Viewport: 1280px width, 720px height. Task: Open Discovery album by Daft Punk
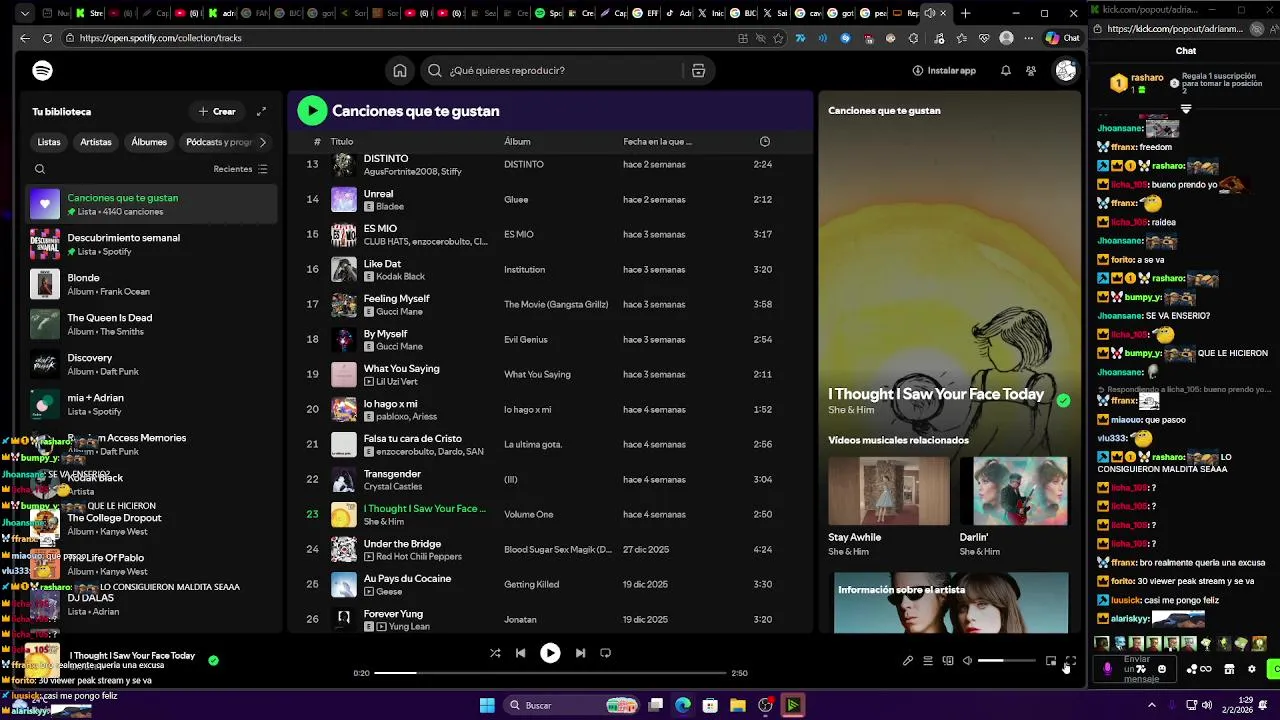coord(150,364)
